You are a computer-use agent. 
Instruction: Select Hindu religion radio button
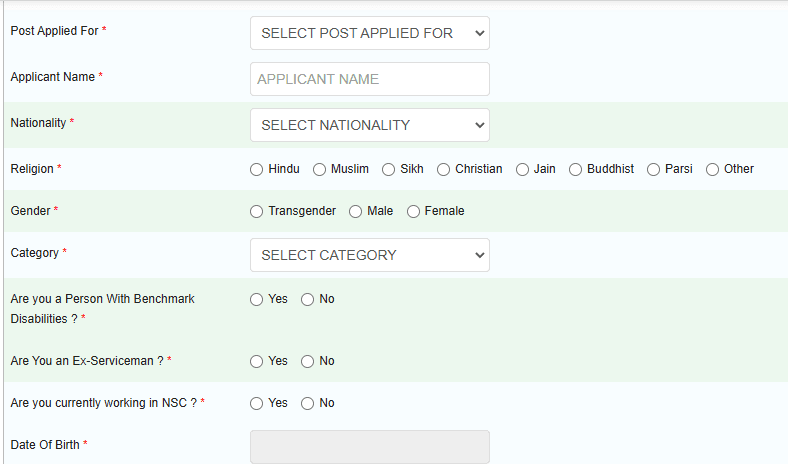point(257,169)
